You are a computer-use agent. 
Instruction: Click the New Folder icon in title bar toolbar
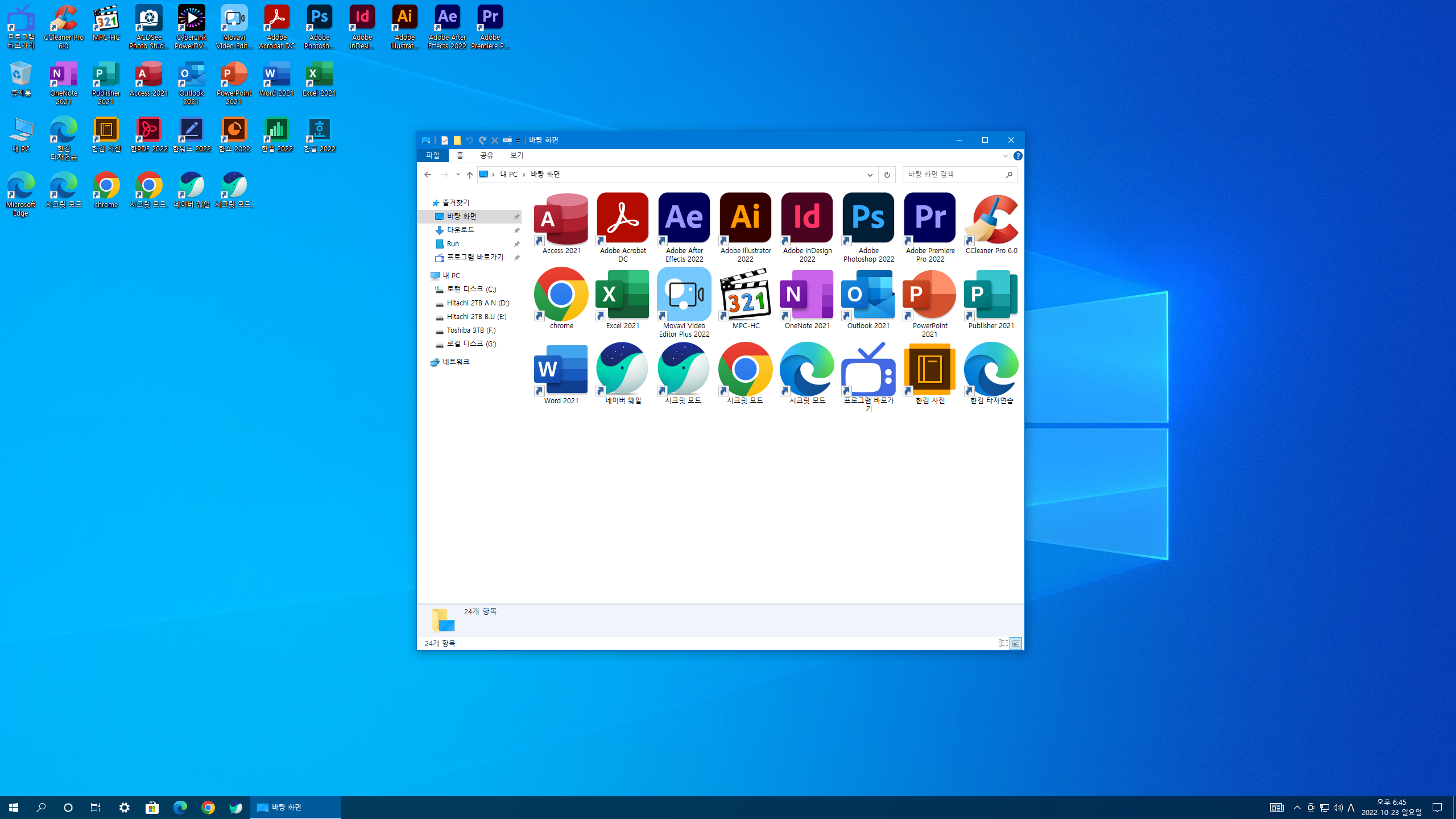457,140
